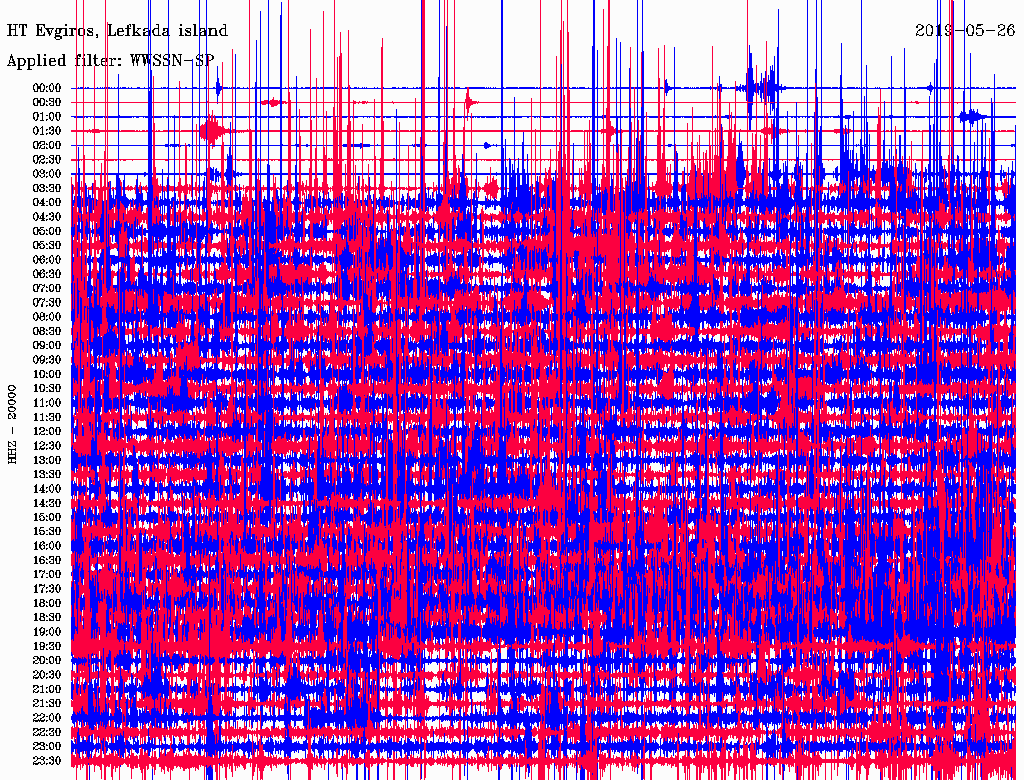Select the 13:00 time label

pos(47,461)
